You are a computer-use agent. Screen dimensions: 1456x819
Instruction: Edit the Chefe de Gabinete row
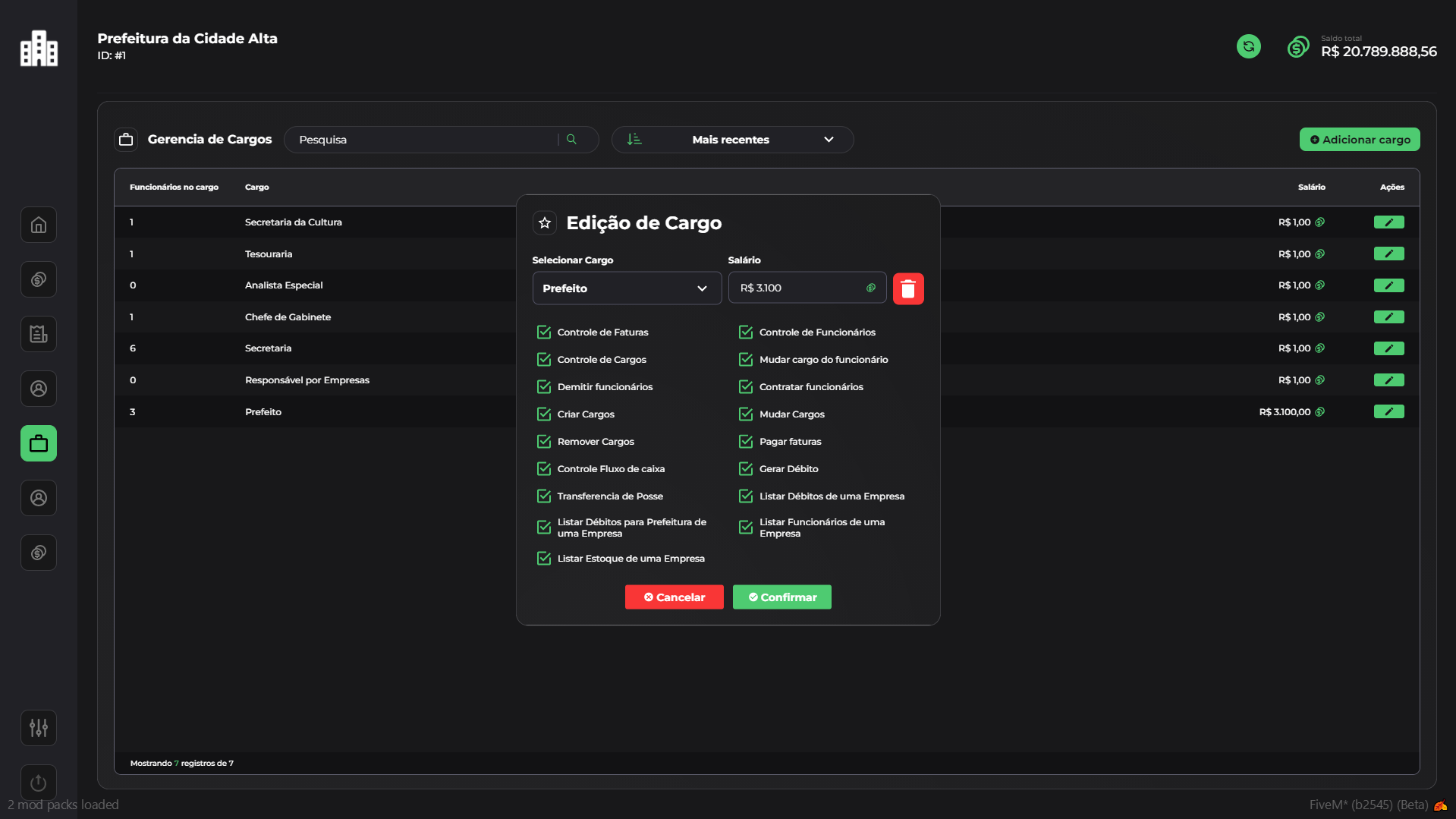(x=1388, y=317)
